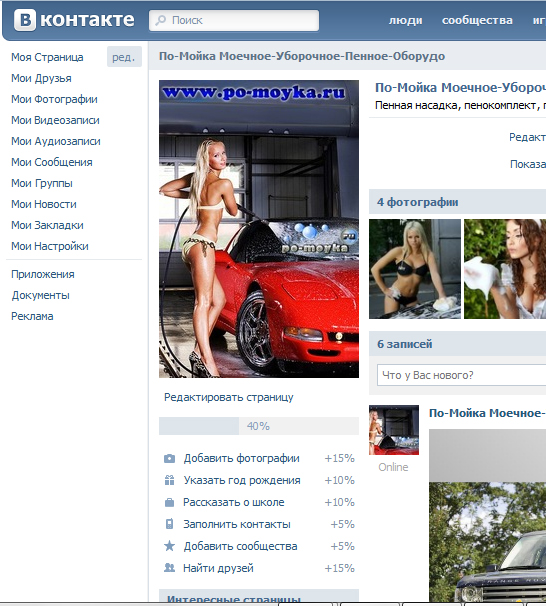Click the Online status text
Screen dimensions: 546x606
click(393, 467)
